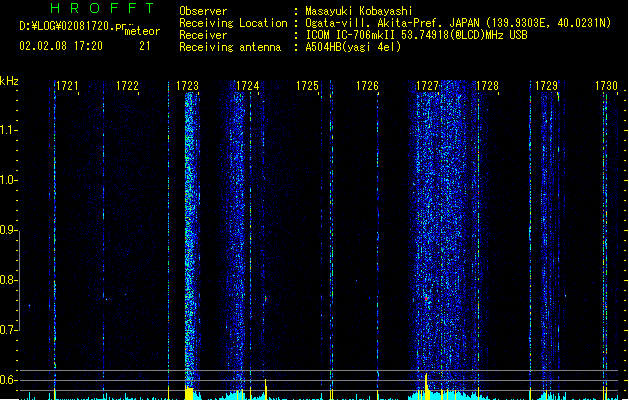Select the ICOM IC-706mkII receiver text

pos(416,35)
